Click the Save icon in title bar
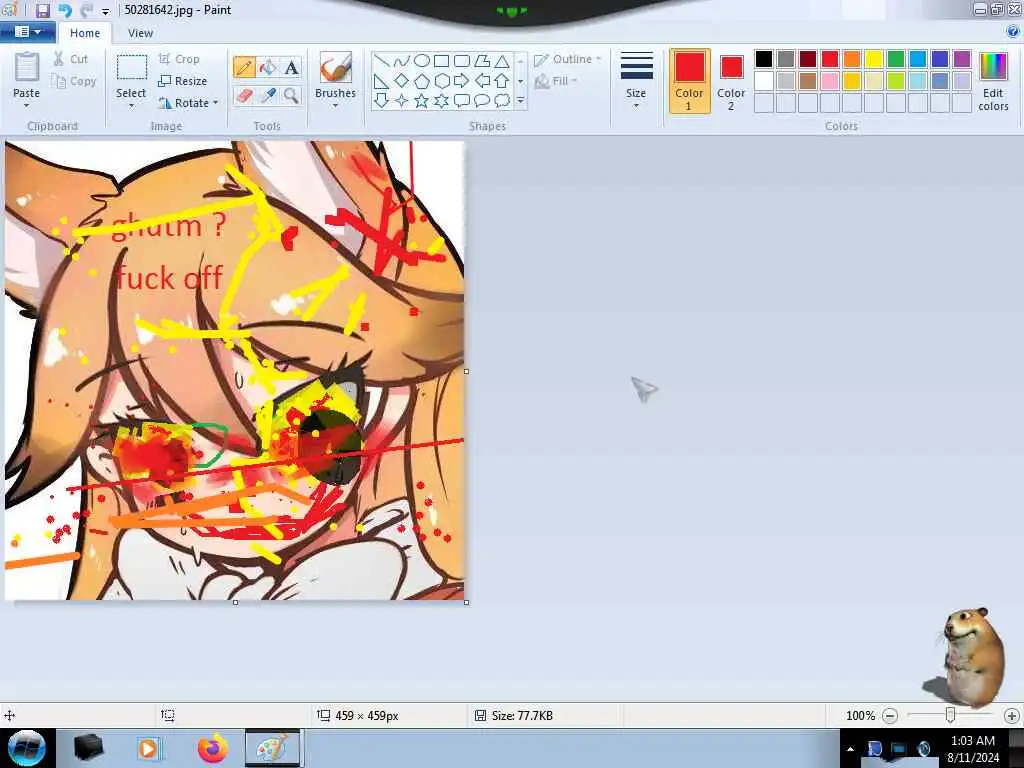The height and width of the screenshot is (768, 1024). (x=42, y=10)
